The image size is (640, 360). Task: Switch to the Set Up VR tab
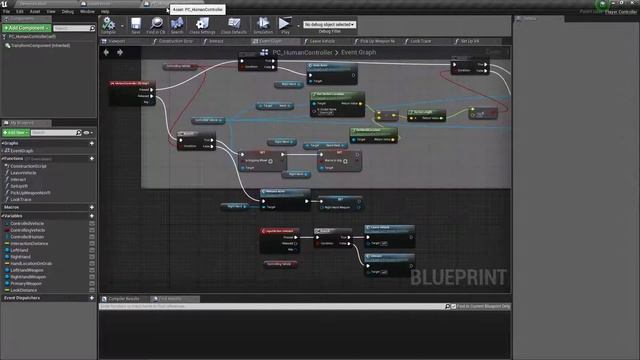click(x=469, y=41)
